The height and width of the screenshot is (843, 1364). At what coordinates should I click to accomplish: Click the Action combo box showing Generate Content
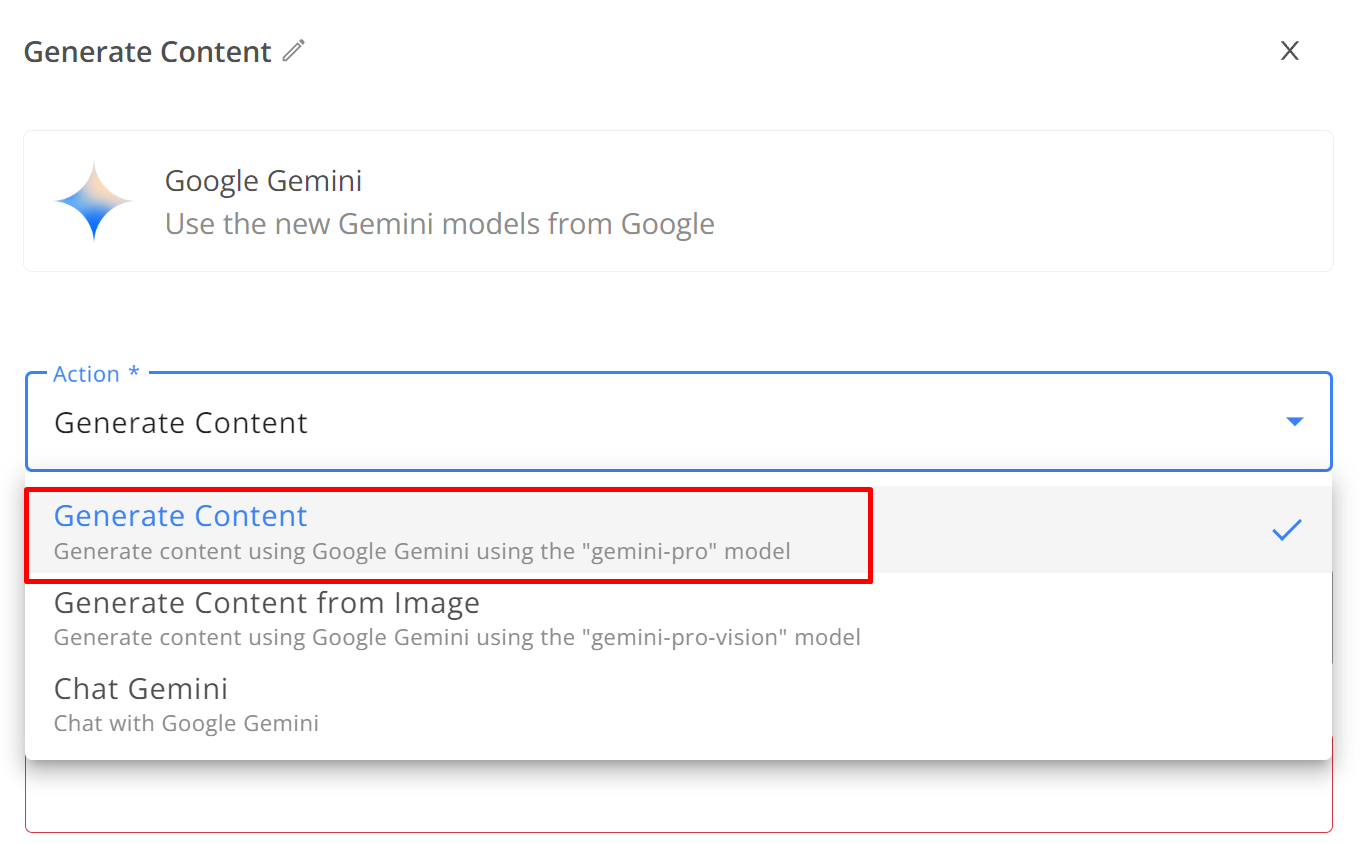click(679, 422)
